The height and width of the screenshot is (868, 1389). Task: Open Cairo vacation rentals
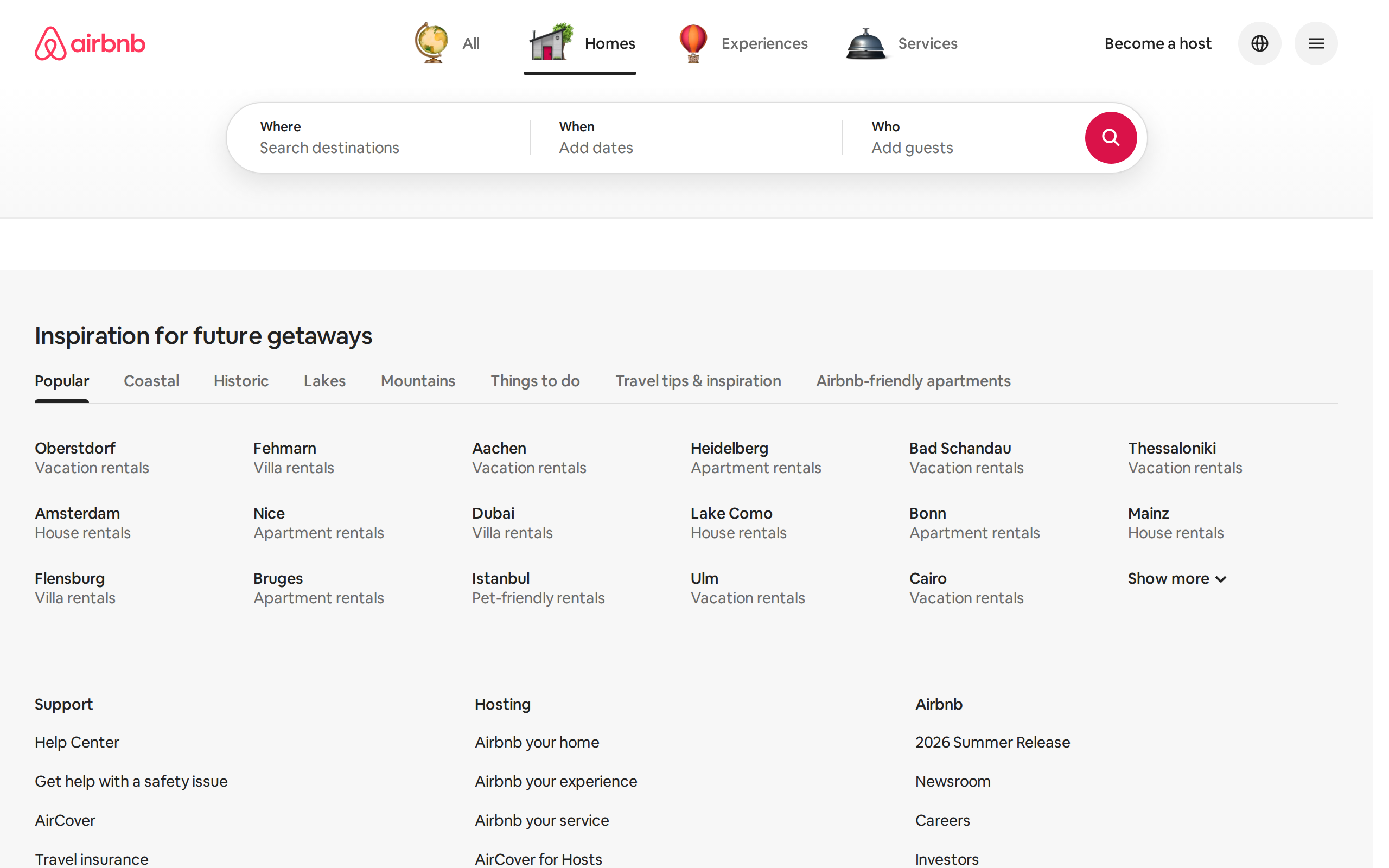click(x=966, y=588)
